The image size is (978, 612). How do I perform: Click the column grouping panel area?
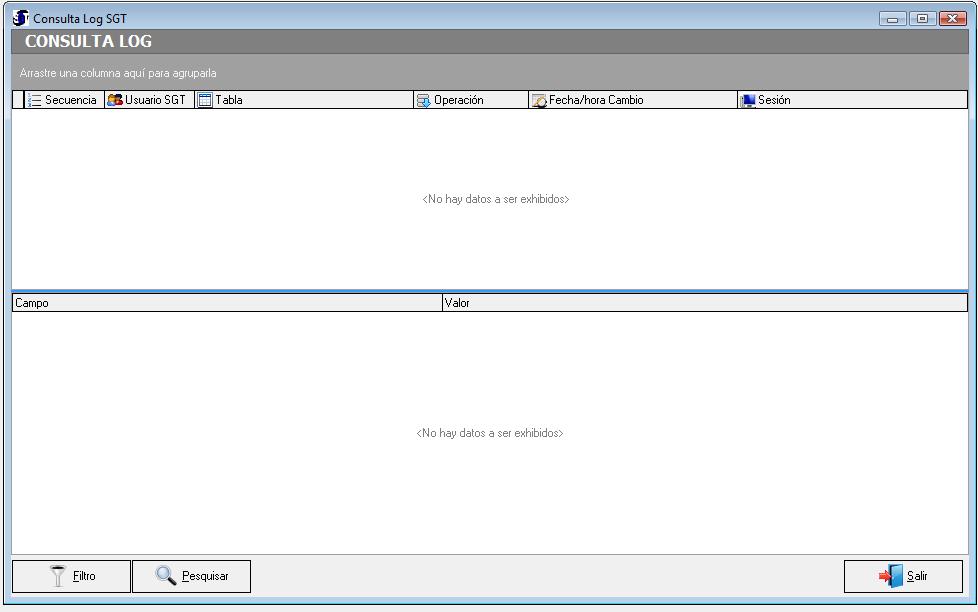coord(489,73)
